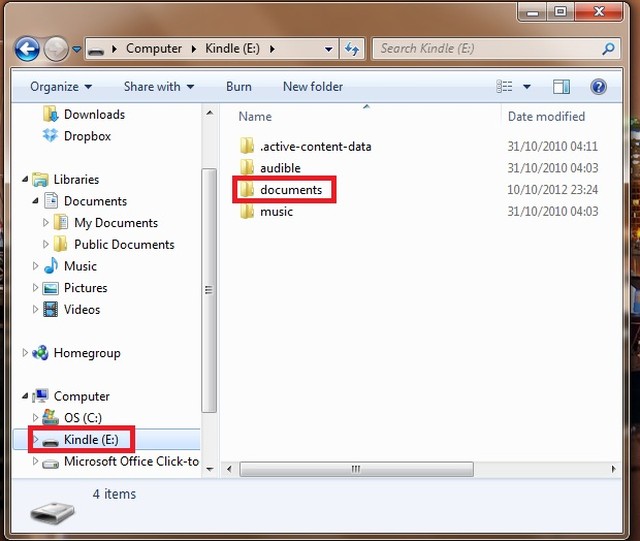Click the magnifier search icon

(608, 49)
